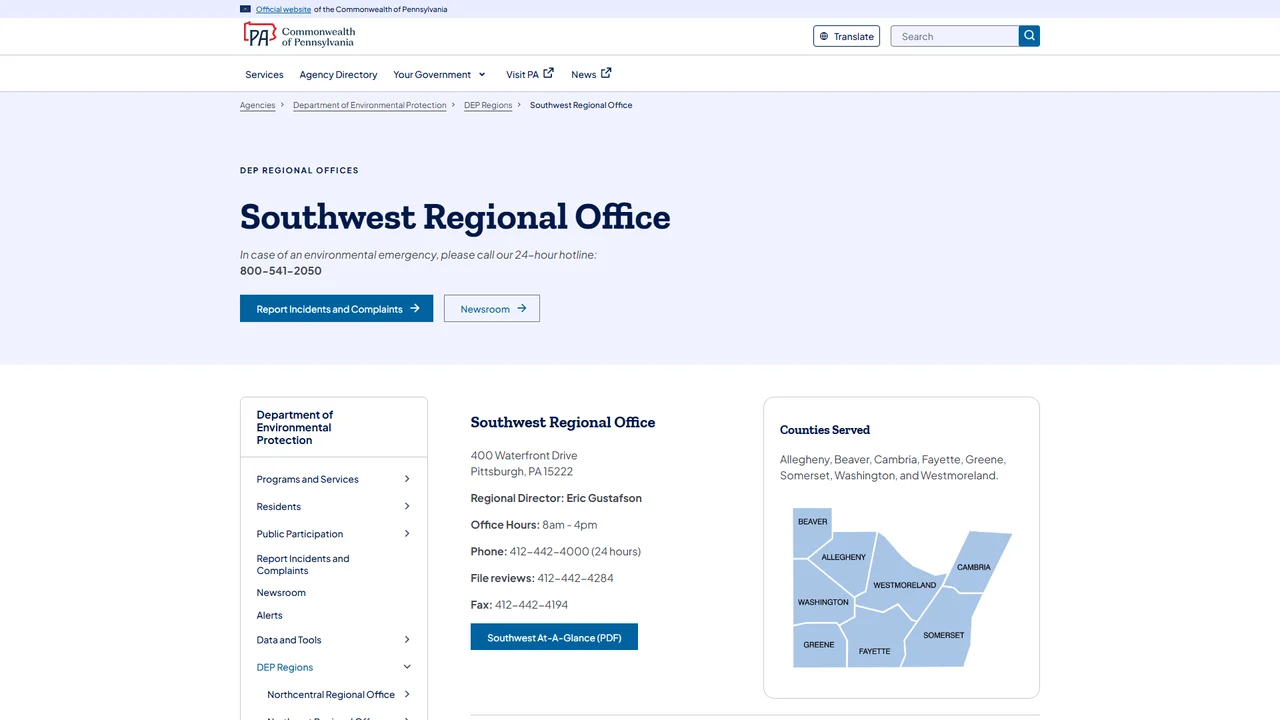
Task: Click the hotline number 800-541-2050
Action: tap(281, 271)
